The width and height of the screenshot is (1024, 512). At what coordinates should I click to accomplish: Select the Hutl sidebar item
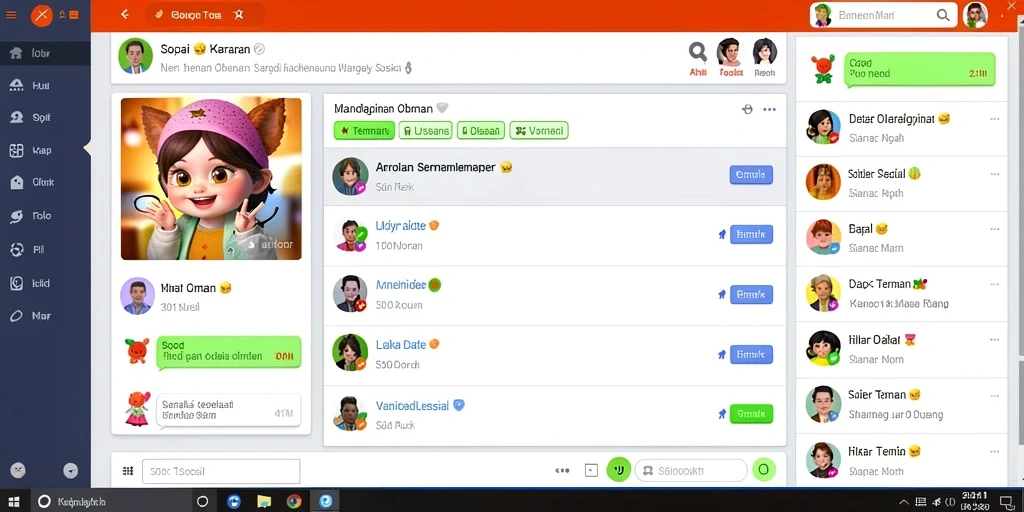[x=45, y=86]
